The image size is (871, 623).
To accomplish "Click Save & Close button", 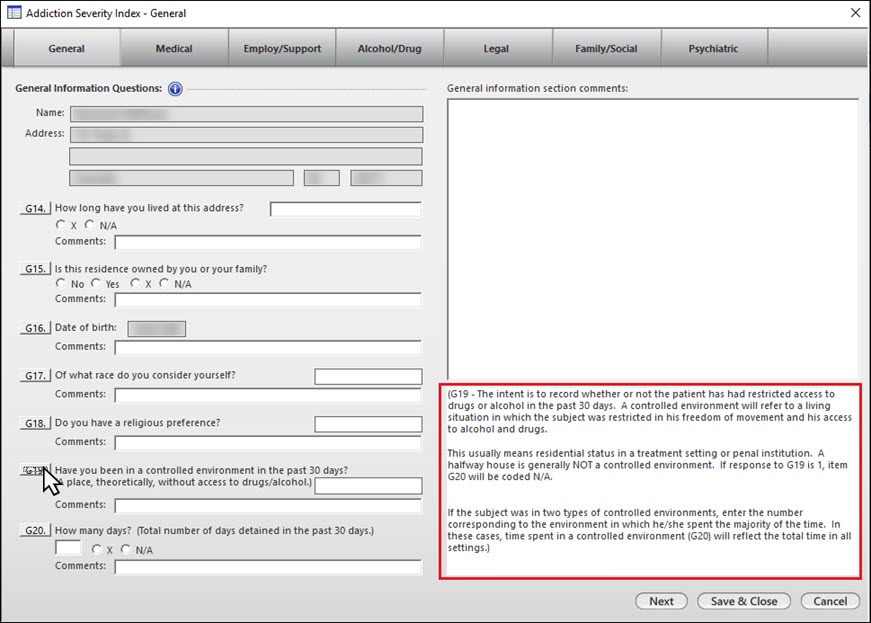I will pos(744,601).
